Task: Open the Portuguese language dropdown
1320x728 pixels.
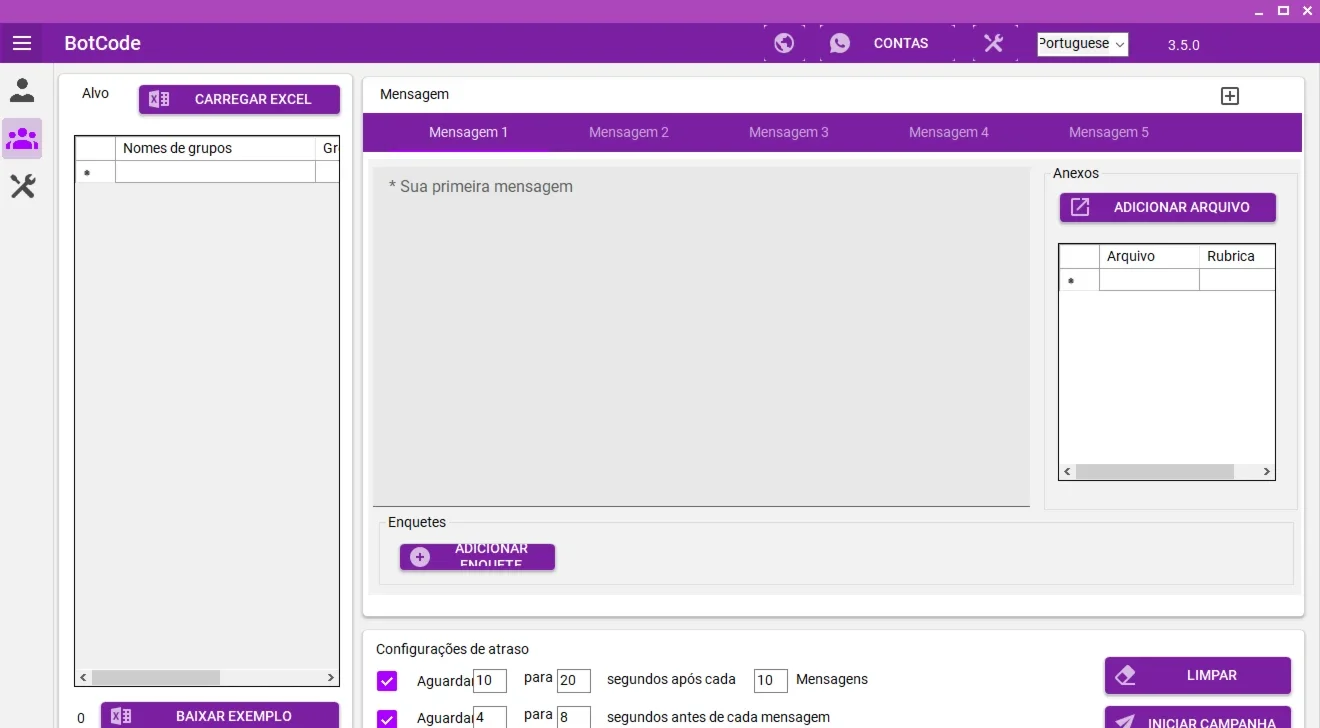Action: coord(1082,44)
